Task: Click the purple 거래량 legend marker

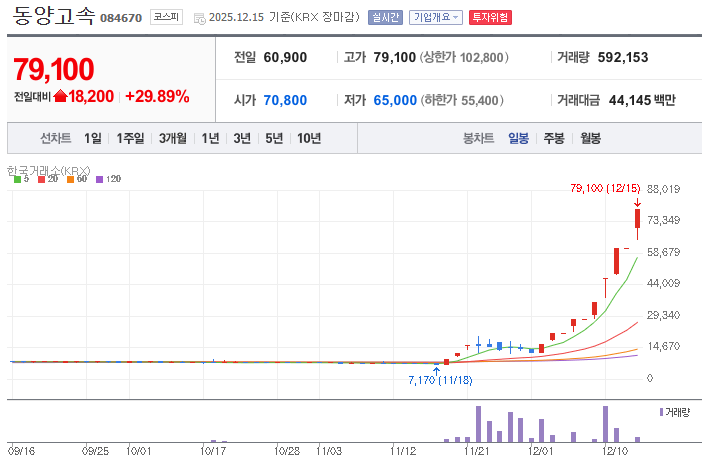Action: coord(661,412)
